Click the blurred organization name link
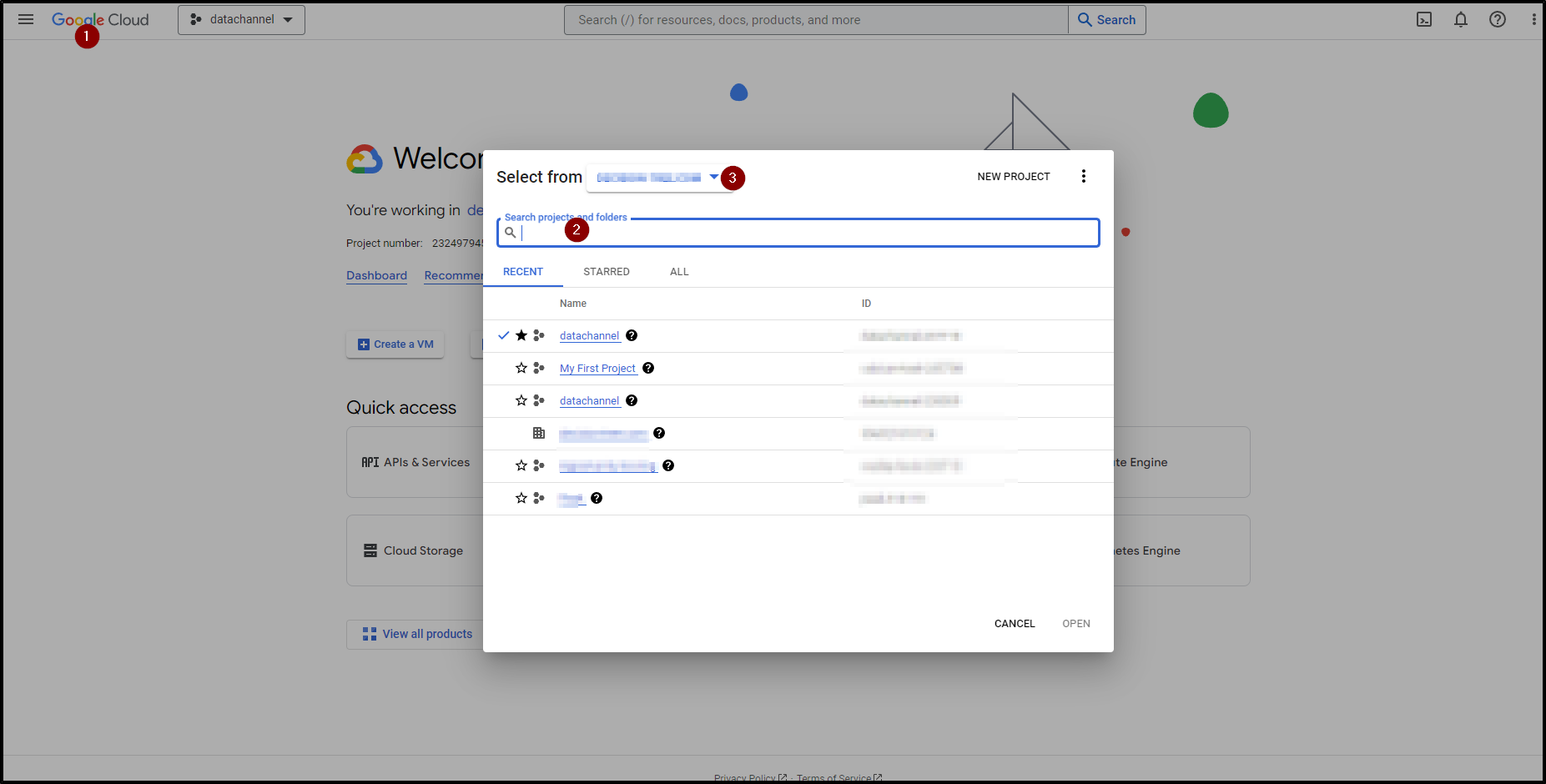Screen dimensions: 1546x784 [x=603, y=434]
